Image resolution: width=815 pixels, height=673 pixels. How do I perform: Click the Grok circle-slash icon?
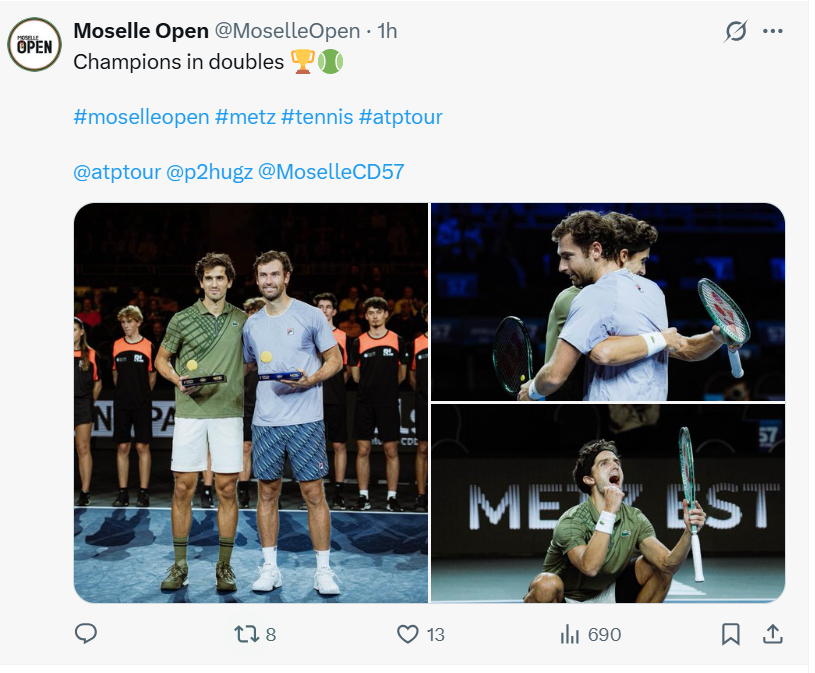(735, 31)
